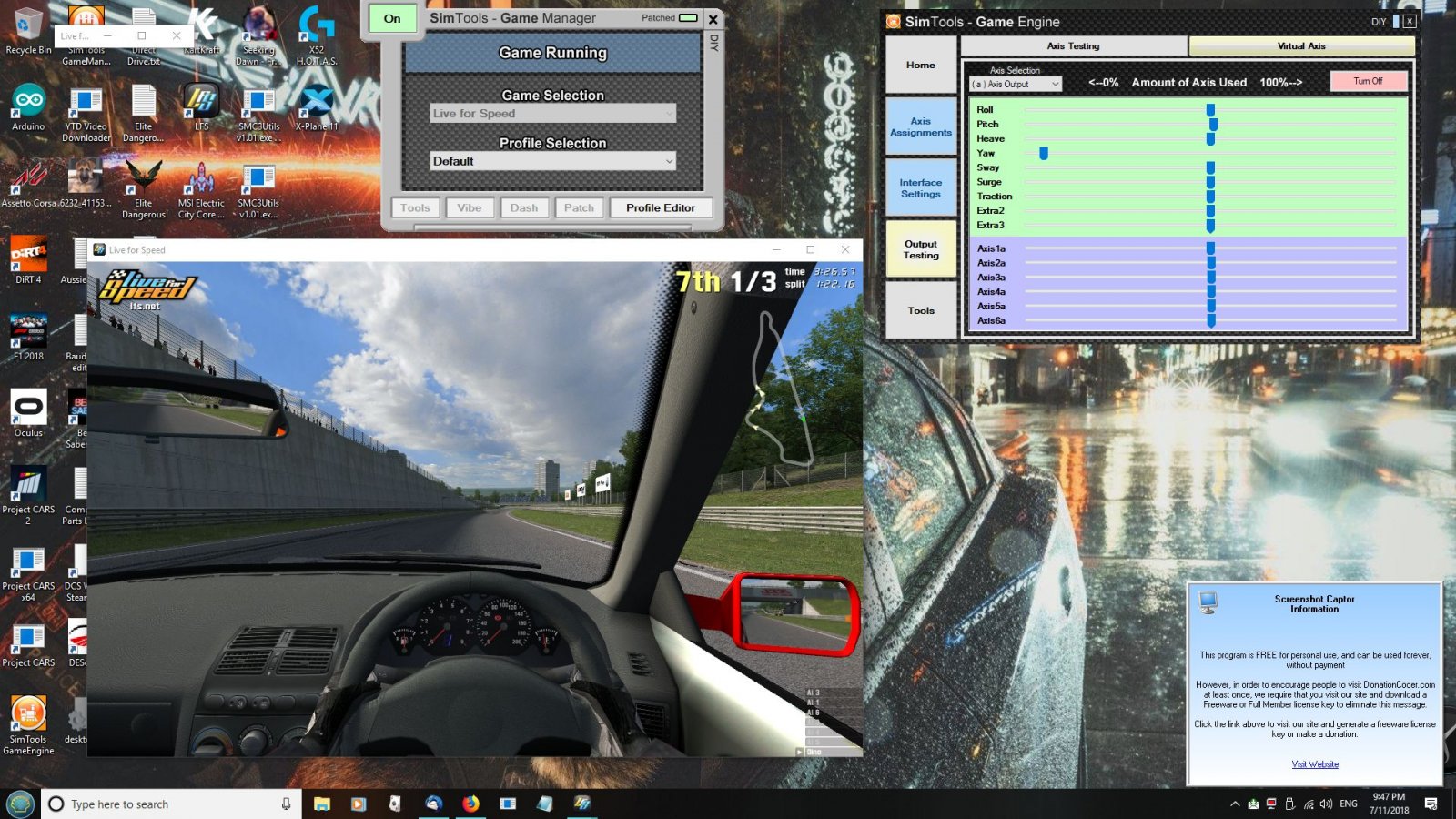Click the Surge axis slider handle
This screenshot has width=1456, height=819.
[x=1210, y=182]
